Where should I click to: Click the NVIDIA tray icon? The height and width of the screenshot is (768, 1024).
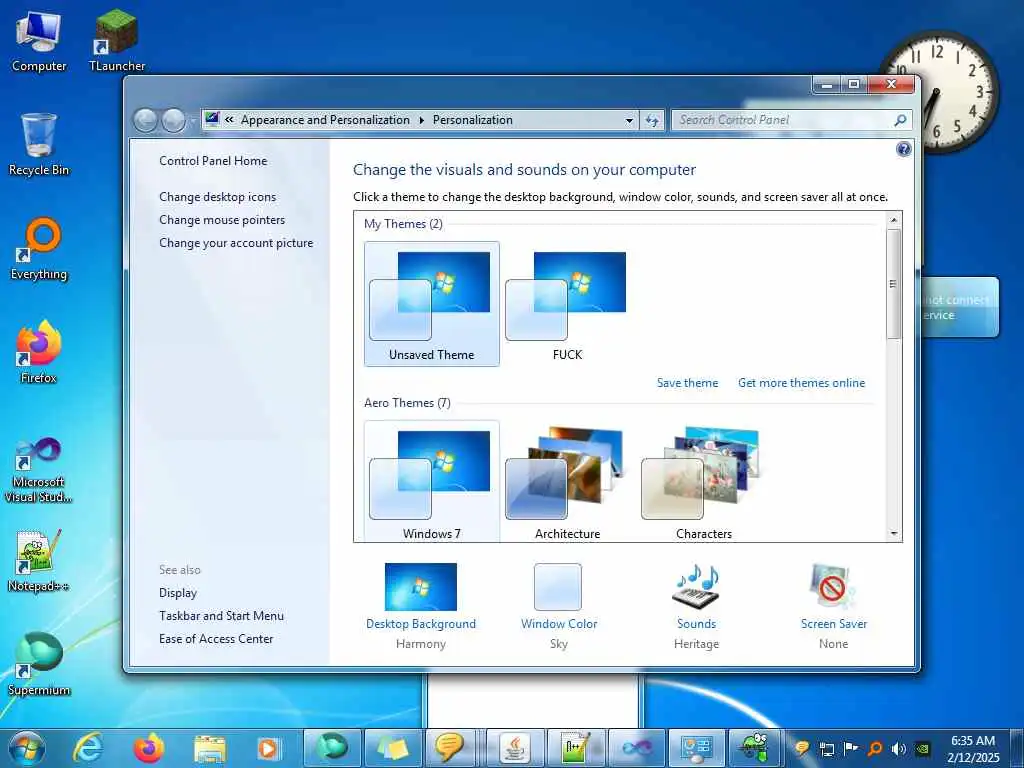click(923, 749)
